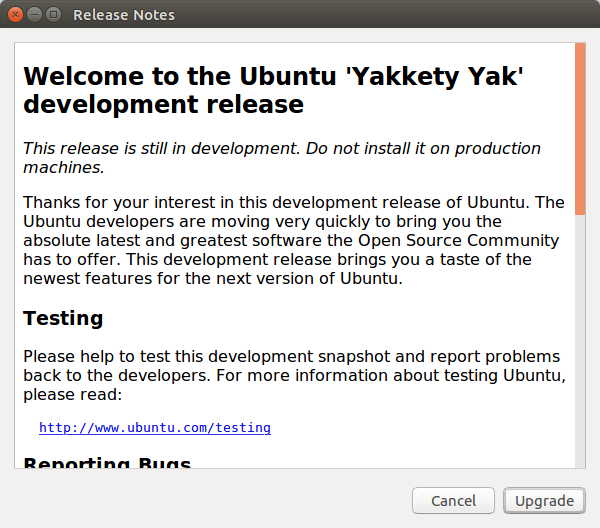Minimize the Release Notes window

(x=35, y=15)
